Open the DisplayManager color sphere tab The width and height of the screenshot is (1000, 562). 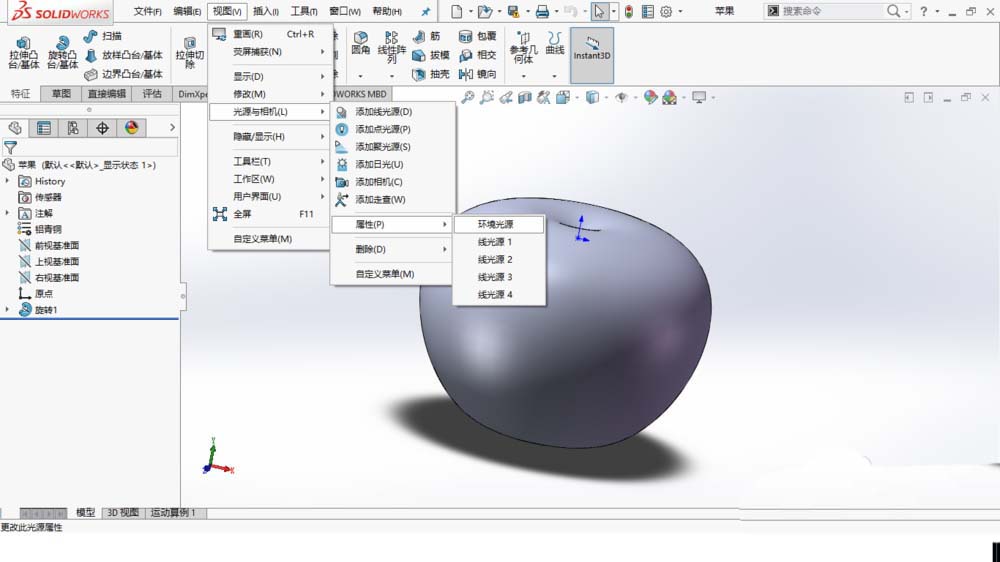click(132, 128)
